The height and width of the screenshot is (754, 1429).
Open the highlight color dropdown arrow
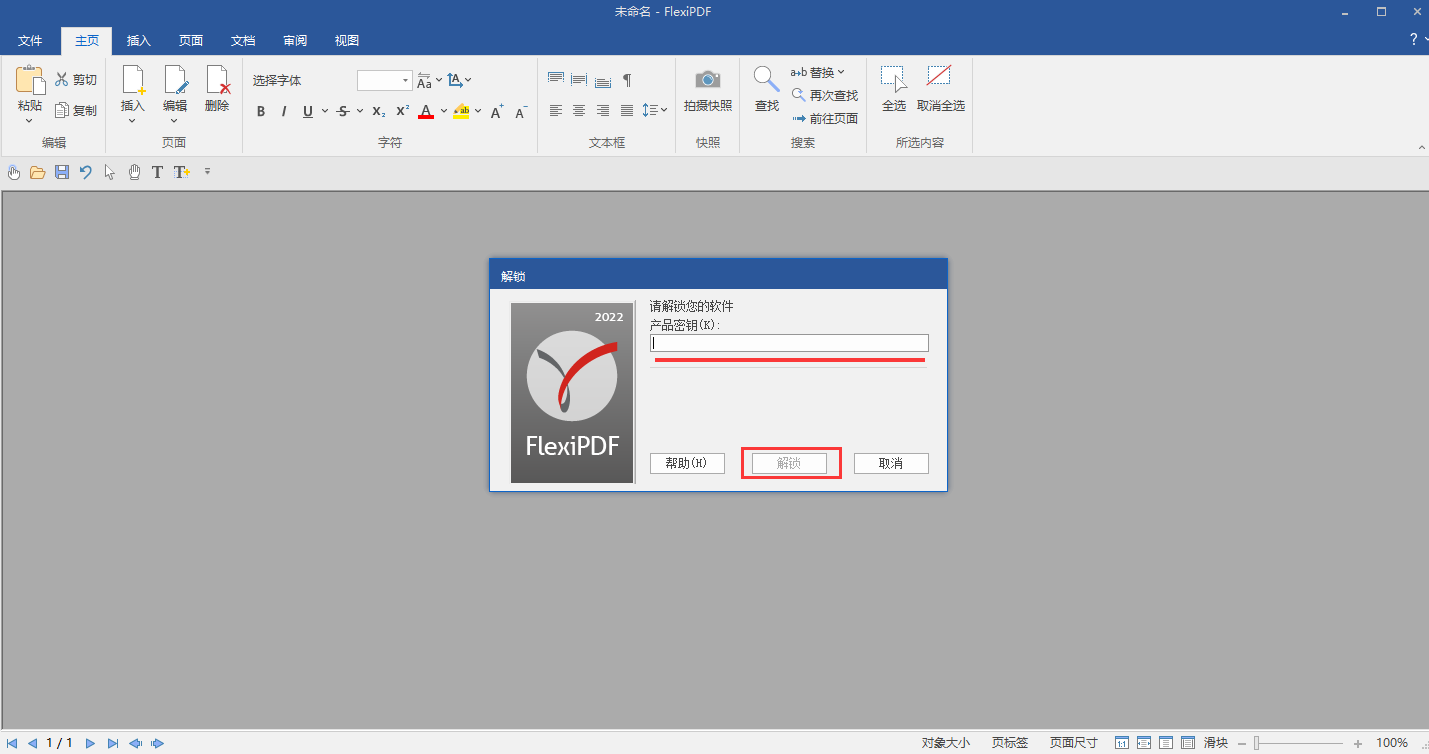[477, 111]
